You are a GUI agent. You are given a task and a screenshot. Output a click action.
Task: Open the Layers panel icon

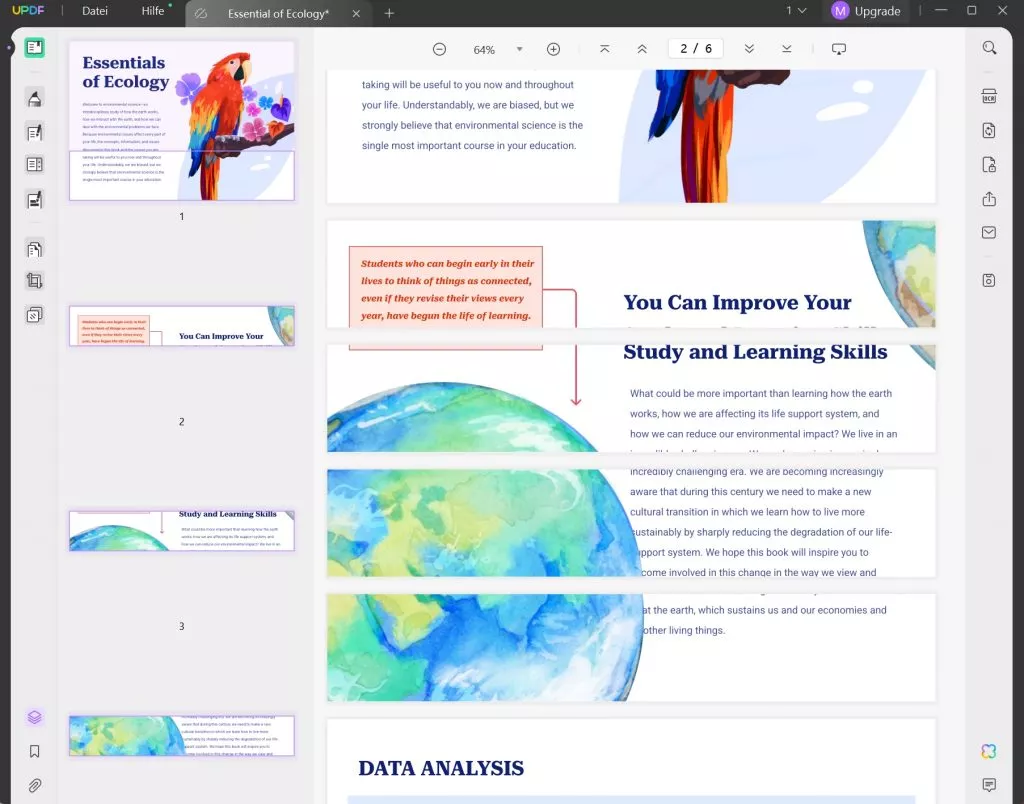(35, 717)
